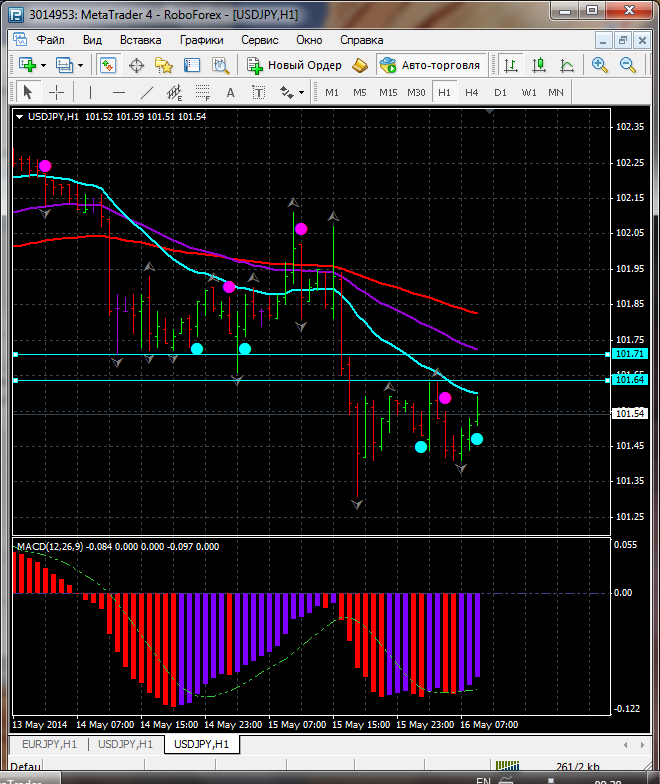Click the 101.71 horizontal level price label
The width and height of the screenshot is (660, 784).
click(630, 354)
